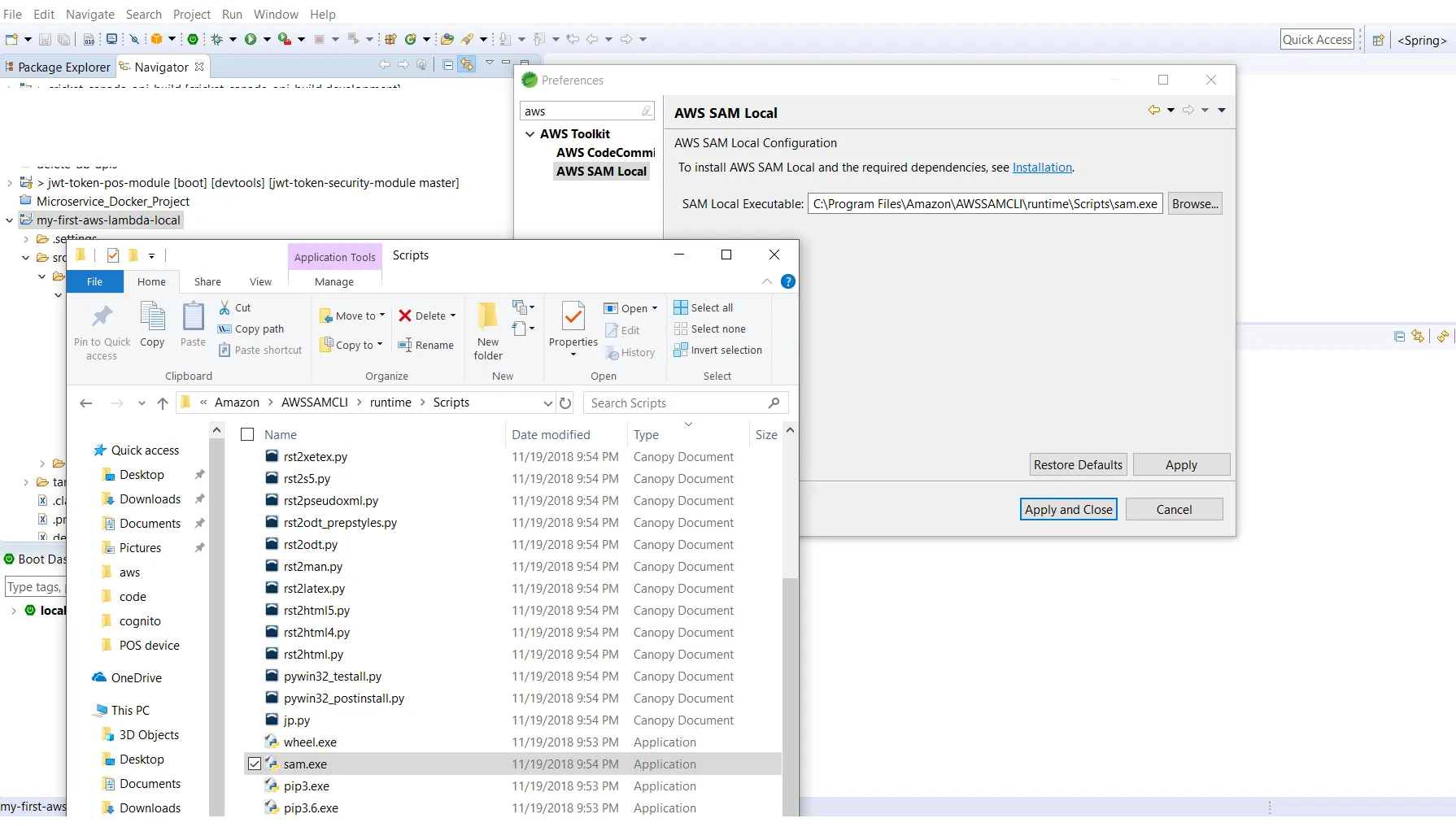Click the History command in the Open group

(630, 353)
